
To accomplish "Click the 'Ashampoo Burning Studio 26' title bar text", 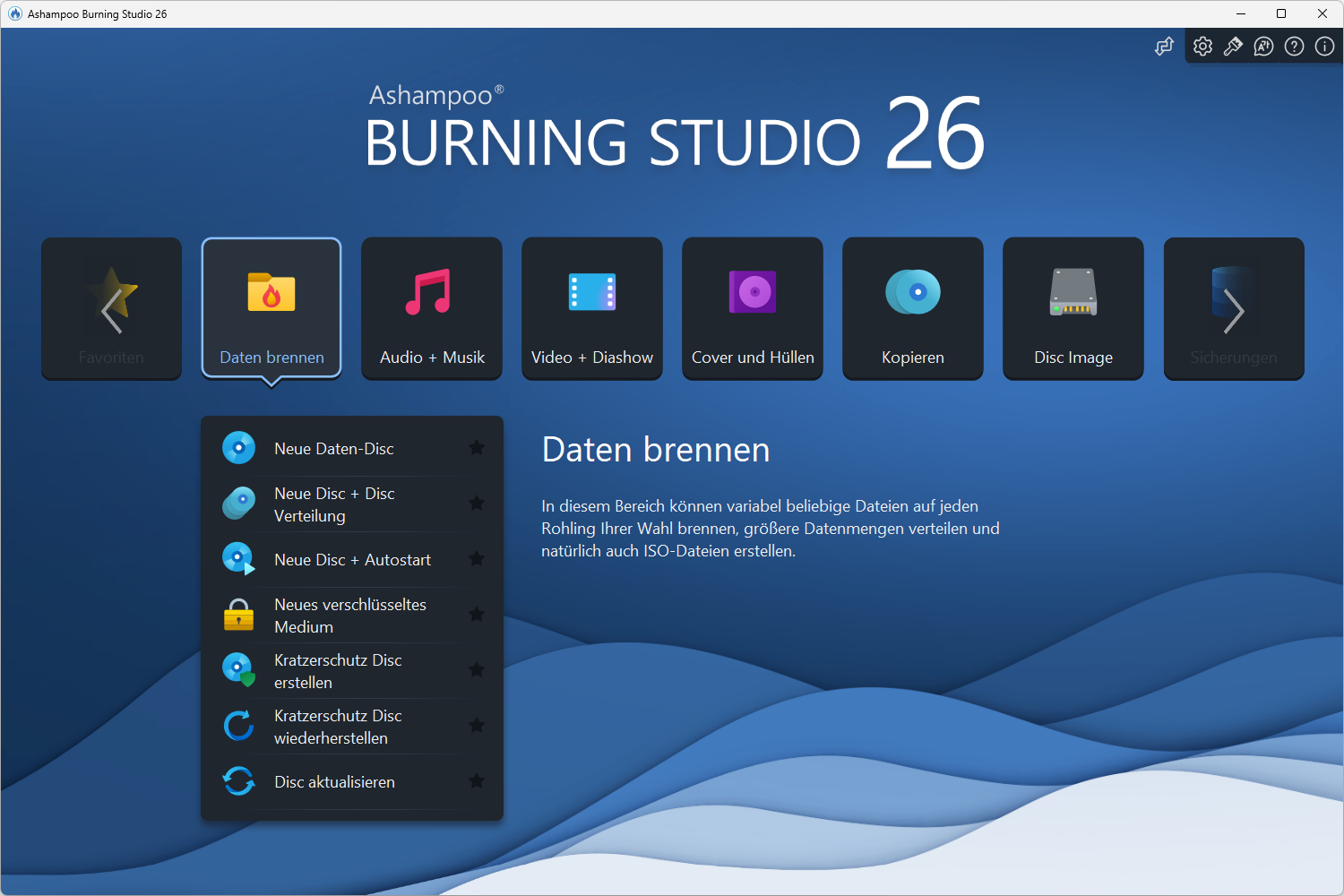I will tap(97, 14).
